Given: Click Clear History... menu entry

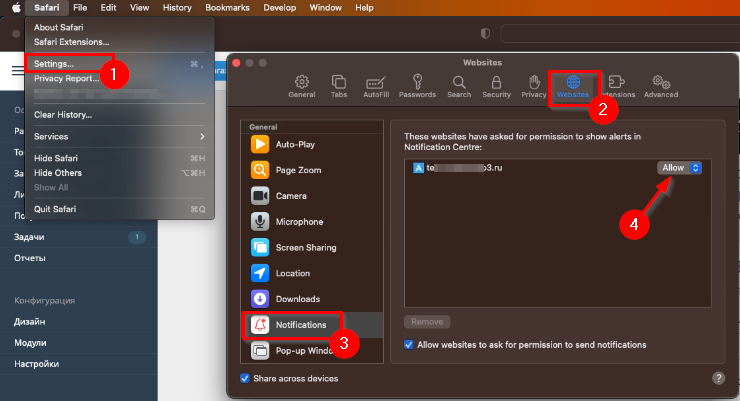Looking at the screenshot, I should [x=63, y=115].
